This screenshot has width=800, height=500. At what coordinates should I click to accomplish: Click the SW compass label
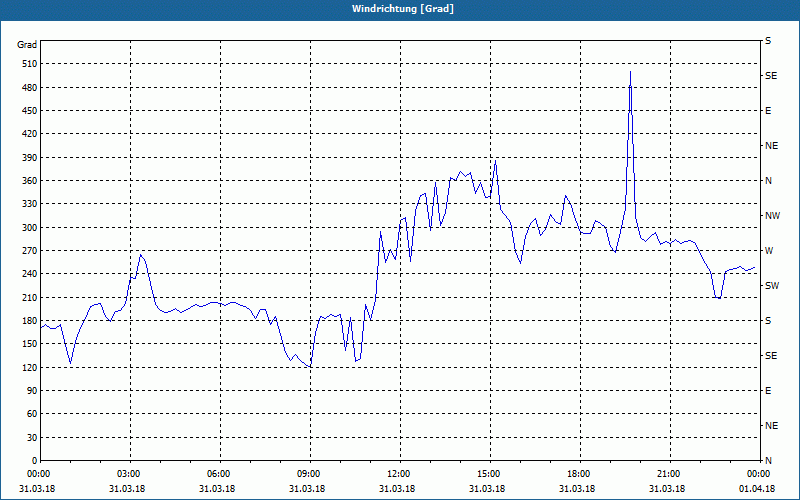point(772,286)
